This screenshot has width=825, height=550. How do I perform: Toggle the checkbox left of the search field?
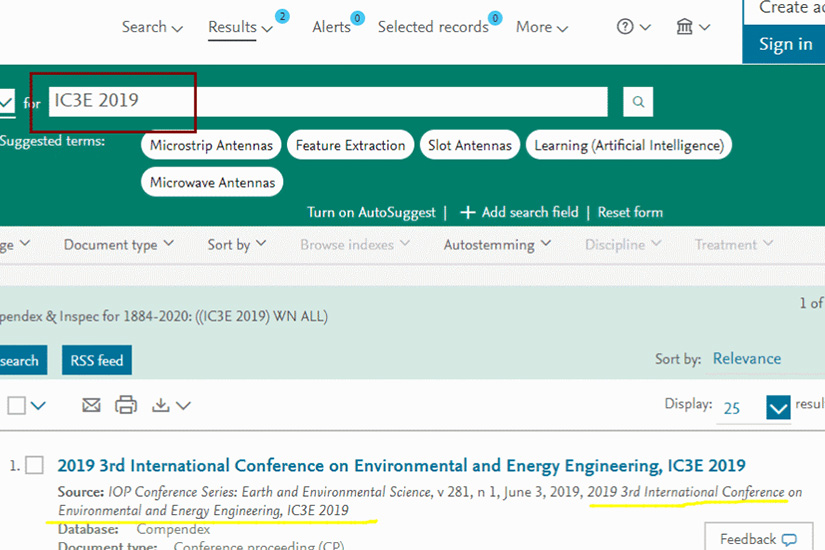pyautogui.click(x=6, y=102)
